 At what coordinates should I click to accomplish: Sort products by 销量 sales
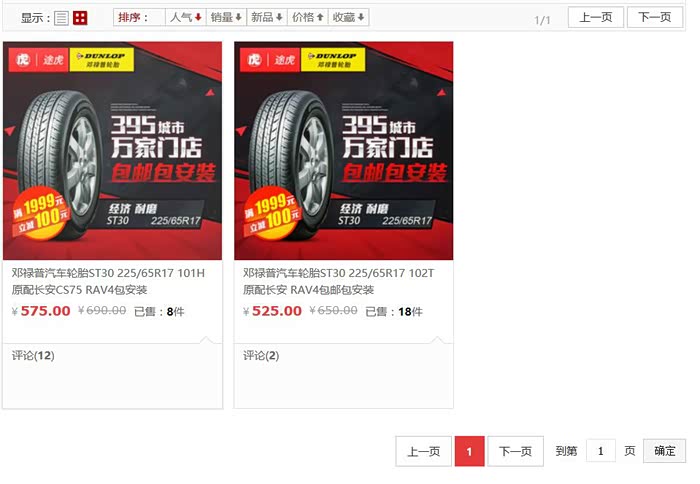point(226,17)
